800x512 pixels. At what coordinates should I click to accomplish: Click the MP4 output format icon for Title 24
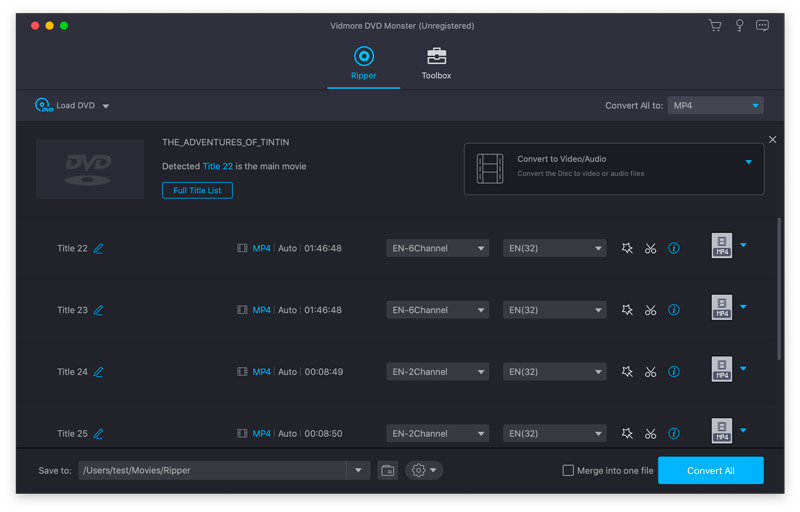(721, 369)
